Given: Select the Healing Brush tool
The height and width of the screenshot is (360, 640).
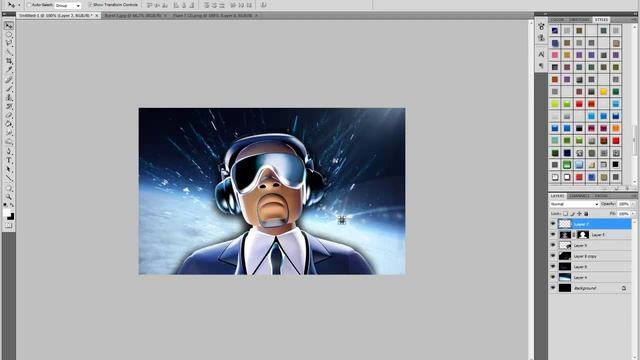Looking at the screenshot, I should 9,80.
